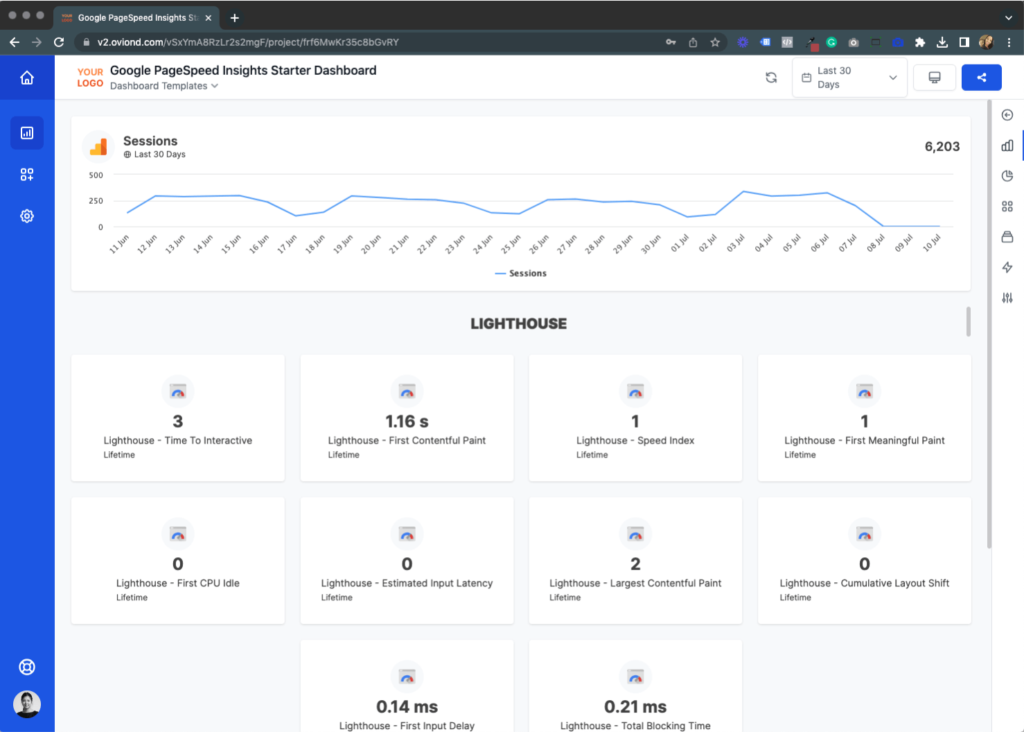Screen dimensions: 1024x732
Task: Click Lighthouse - Time To Interactive label
Action: point(178,441)
